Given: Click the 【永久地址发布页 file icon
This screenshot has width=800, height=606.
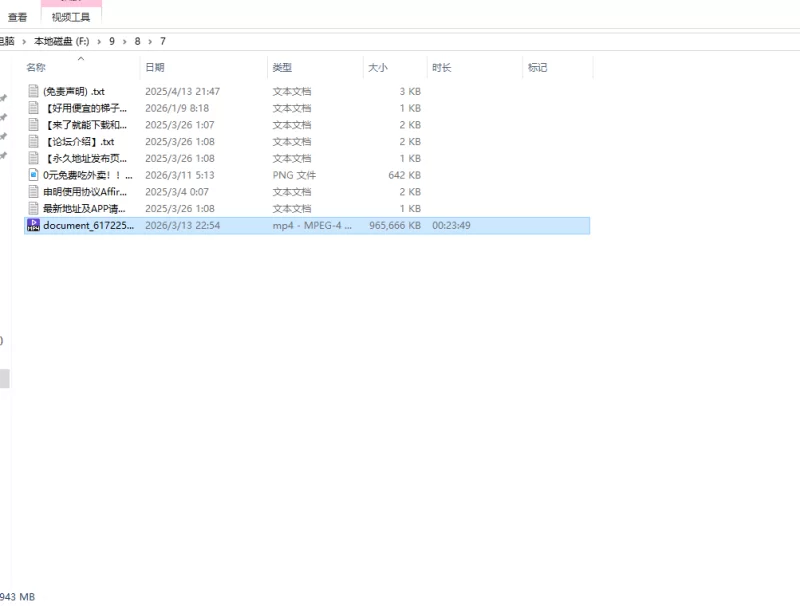Looking at the screenshot, I should click(x=33, y=158).
